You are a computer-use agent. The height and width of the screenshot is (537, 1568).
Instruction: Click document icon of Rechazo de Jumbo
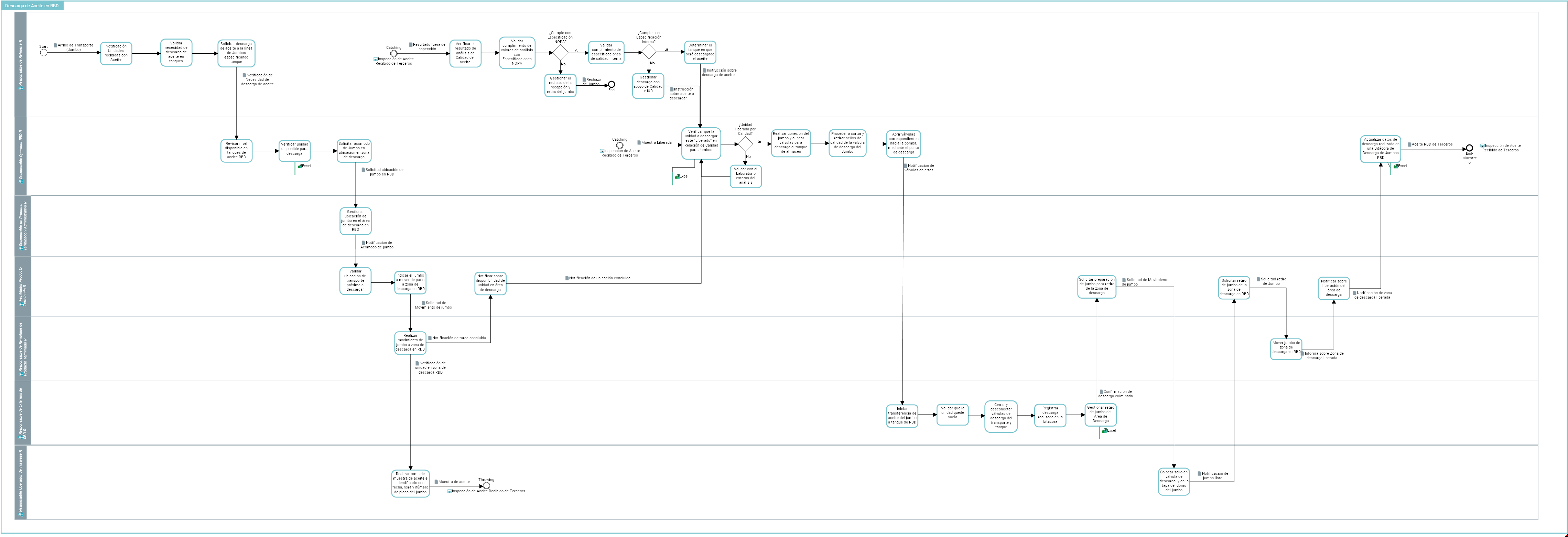tap(584, 79)
